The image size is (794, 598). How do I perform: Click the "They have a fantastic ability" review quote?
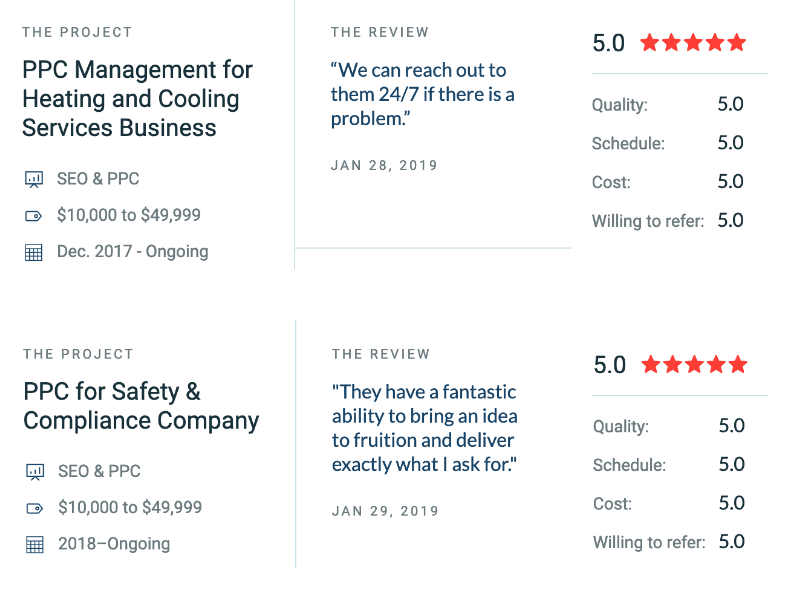(x=424, y=428)
